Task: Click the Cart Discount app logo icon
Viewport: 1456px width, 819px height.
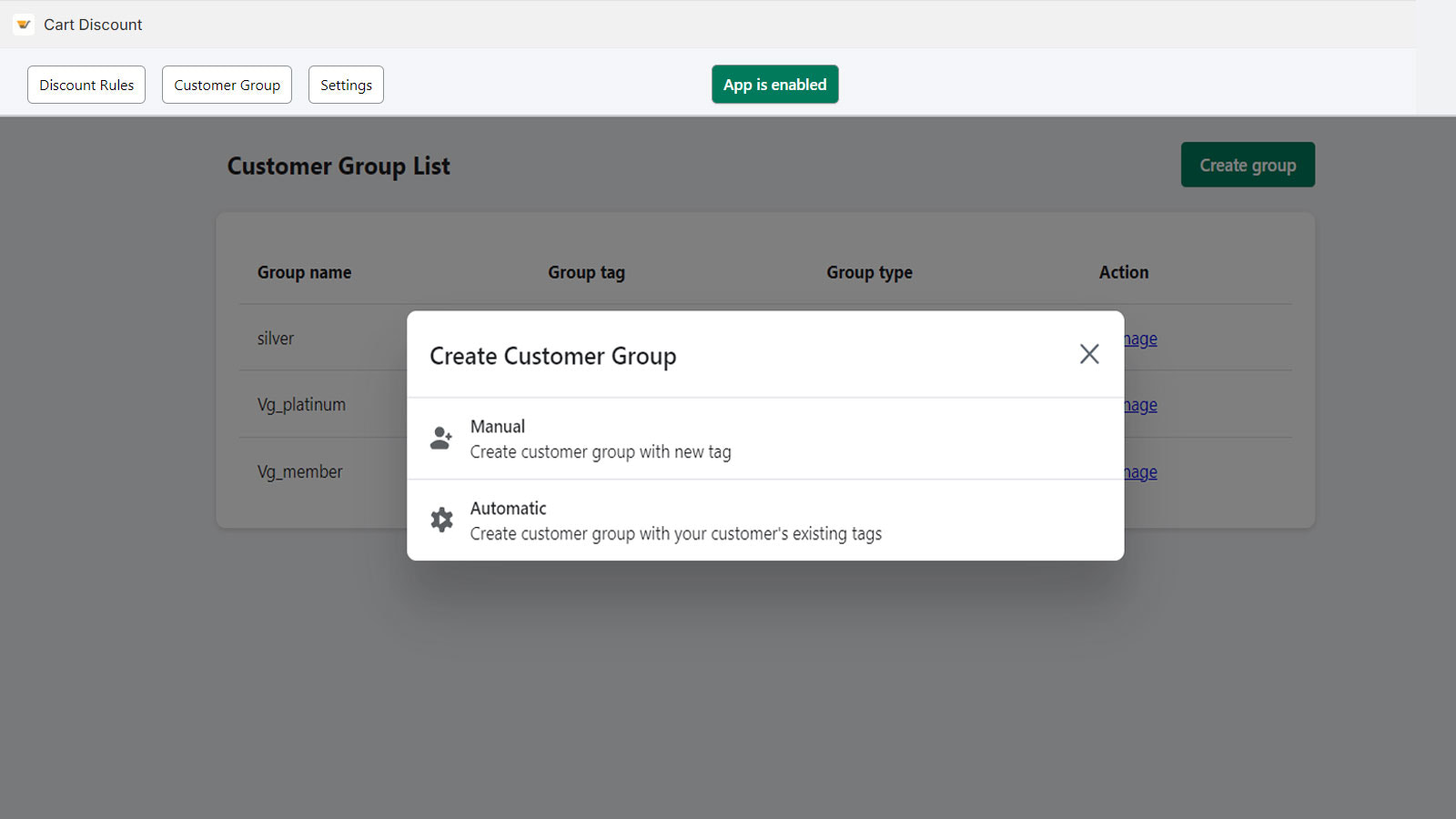Action: tap(24, 25)
